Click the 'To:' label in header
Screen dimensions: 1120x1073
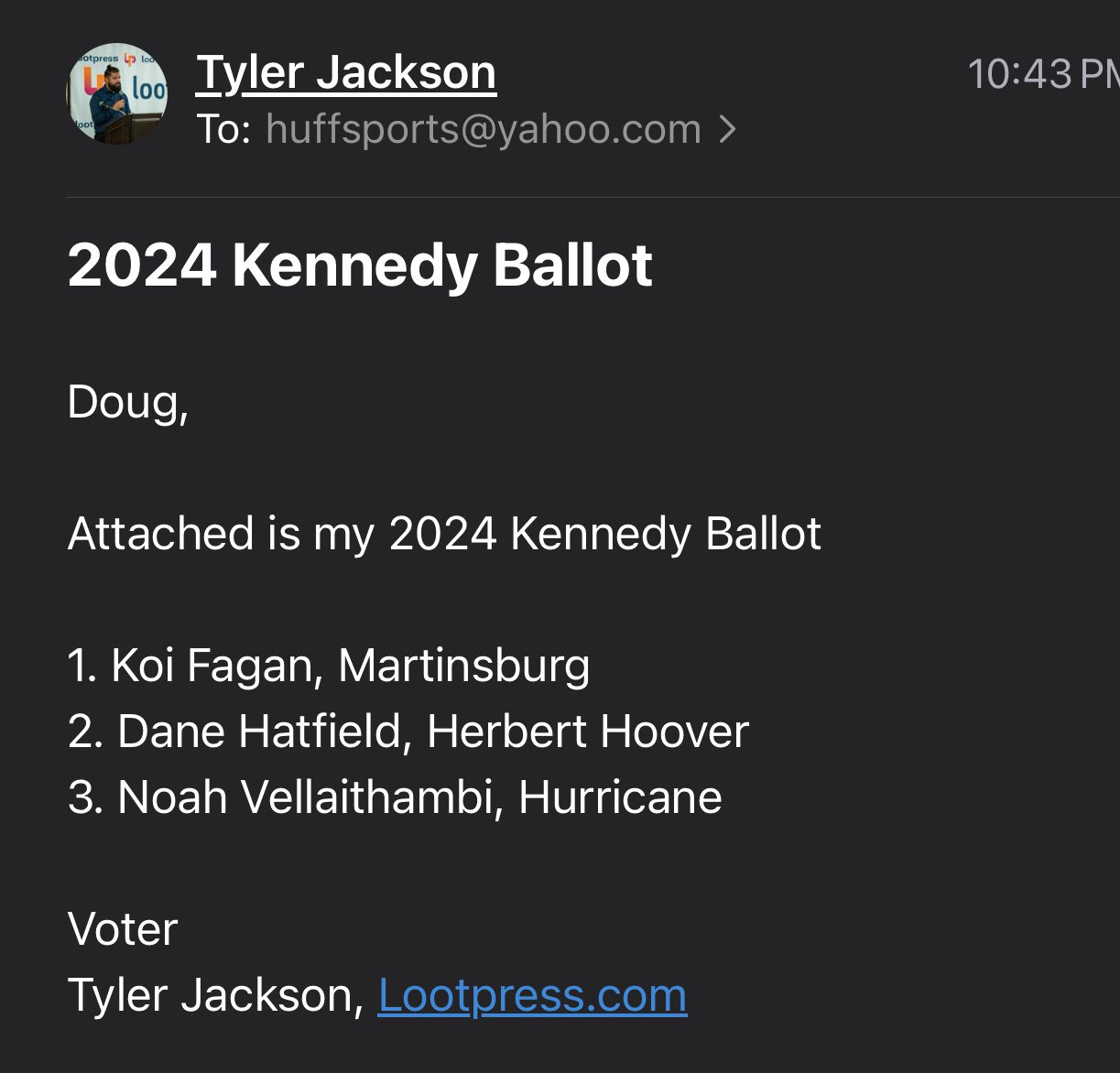tap(223, 129)
